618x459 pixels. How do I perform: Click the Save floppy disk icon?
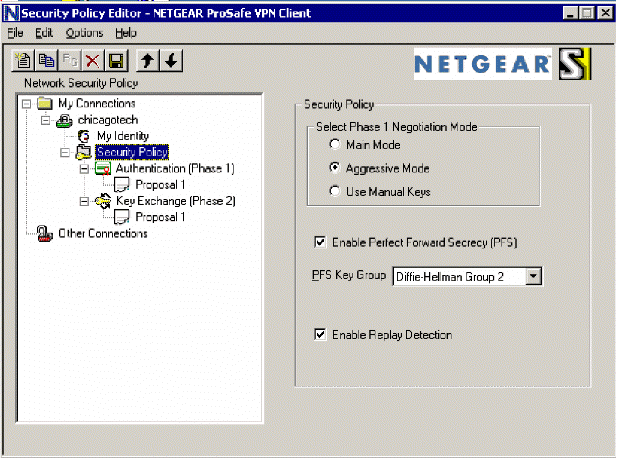116,61
